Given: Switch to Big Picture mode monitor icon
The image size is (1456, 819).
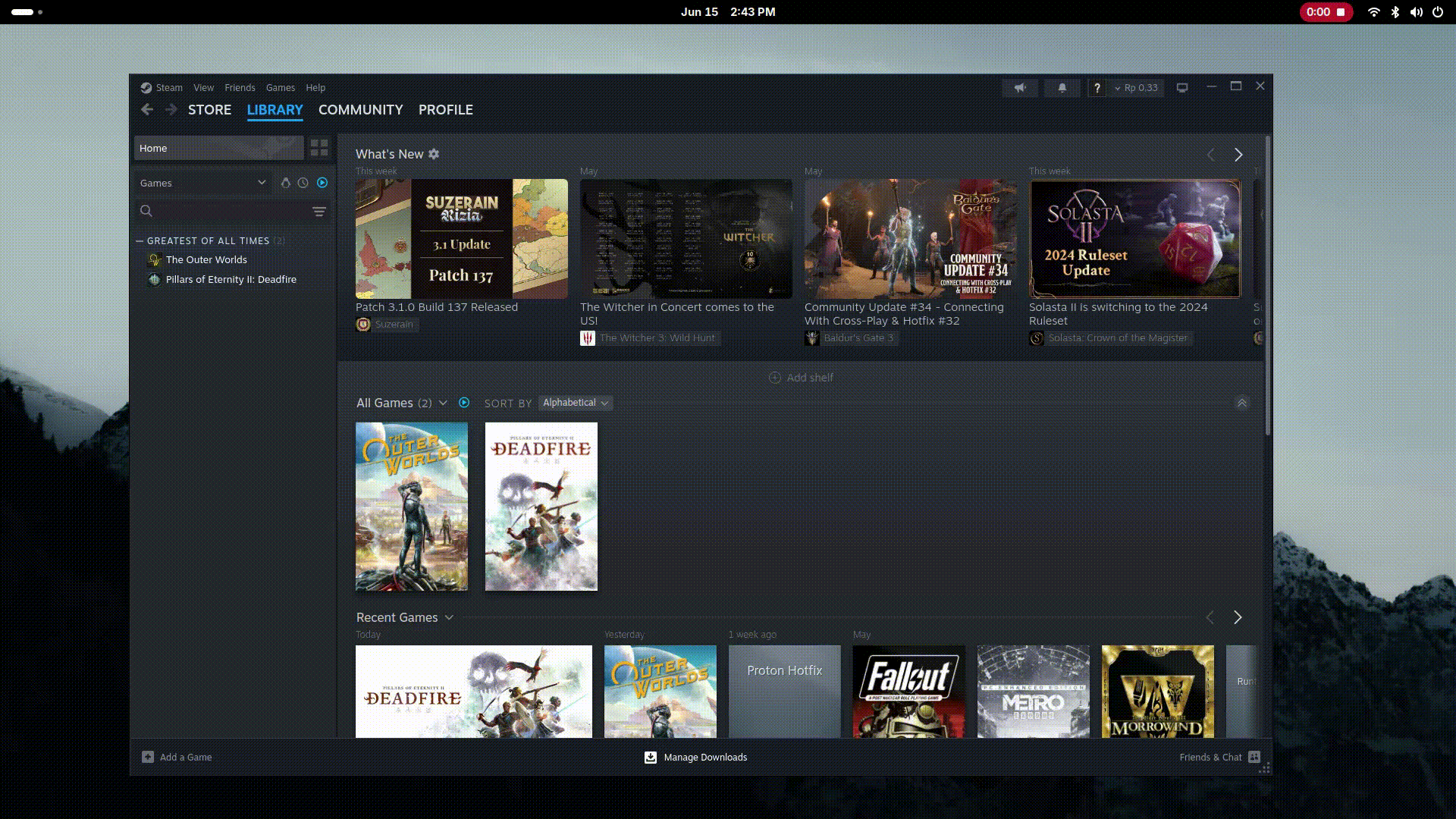Looking at the screenshot, I should 1182,88.
